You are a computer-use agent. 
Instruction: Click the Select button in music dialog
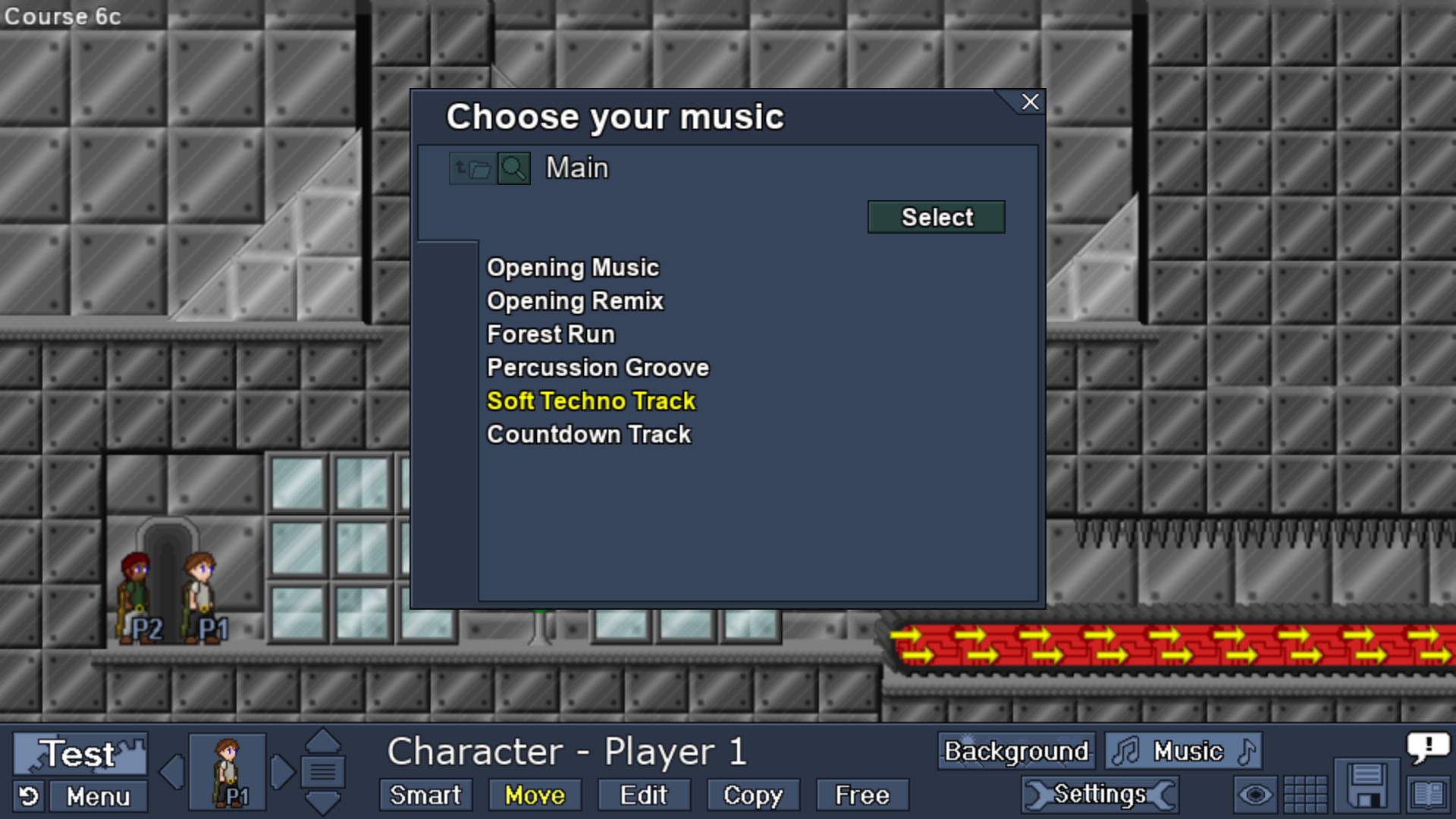coord(936,216)
